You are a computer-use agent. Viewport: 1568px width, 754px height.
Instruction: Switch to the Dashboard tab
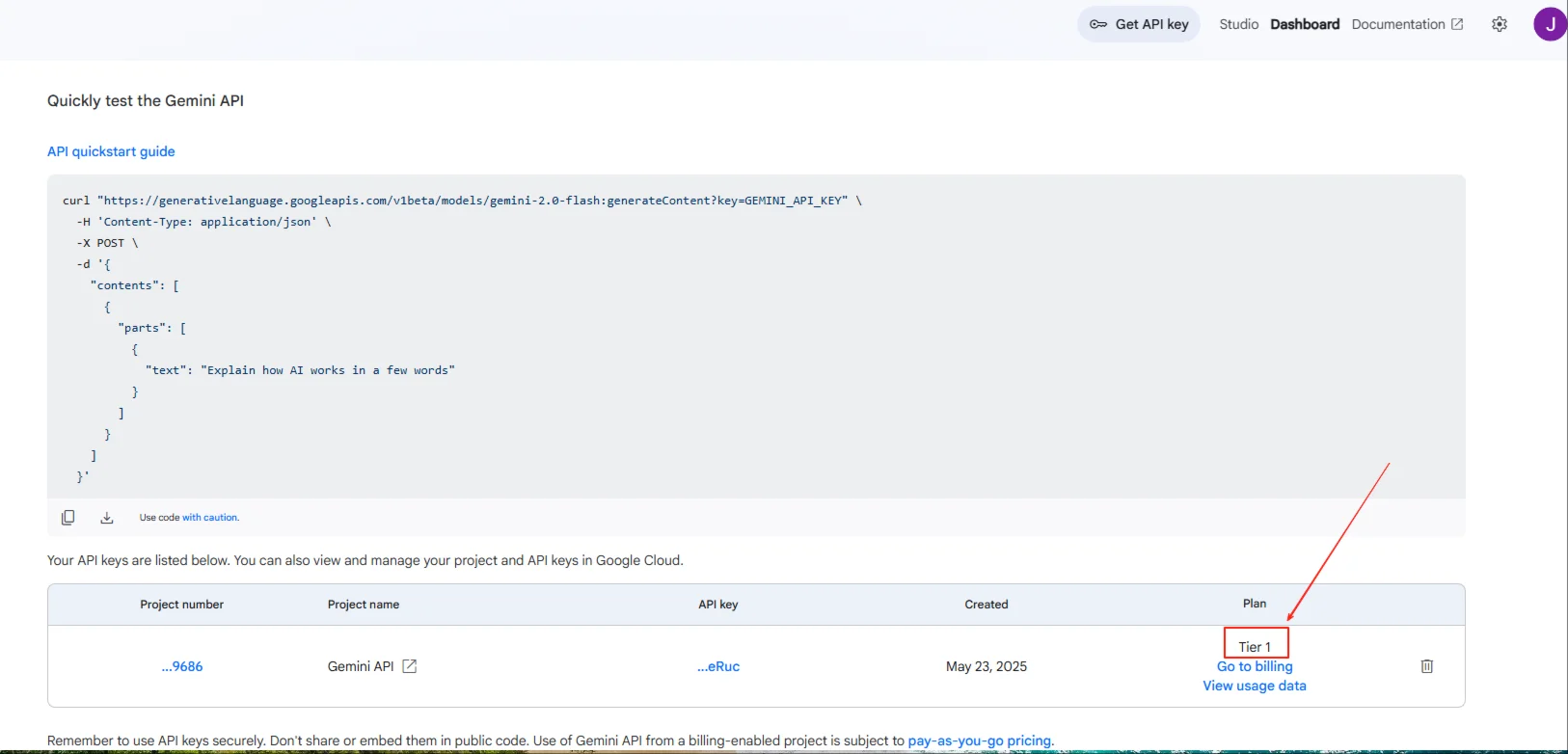(x=1305, y=24)
